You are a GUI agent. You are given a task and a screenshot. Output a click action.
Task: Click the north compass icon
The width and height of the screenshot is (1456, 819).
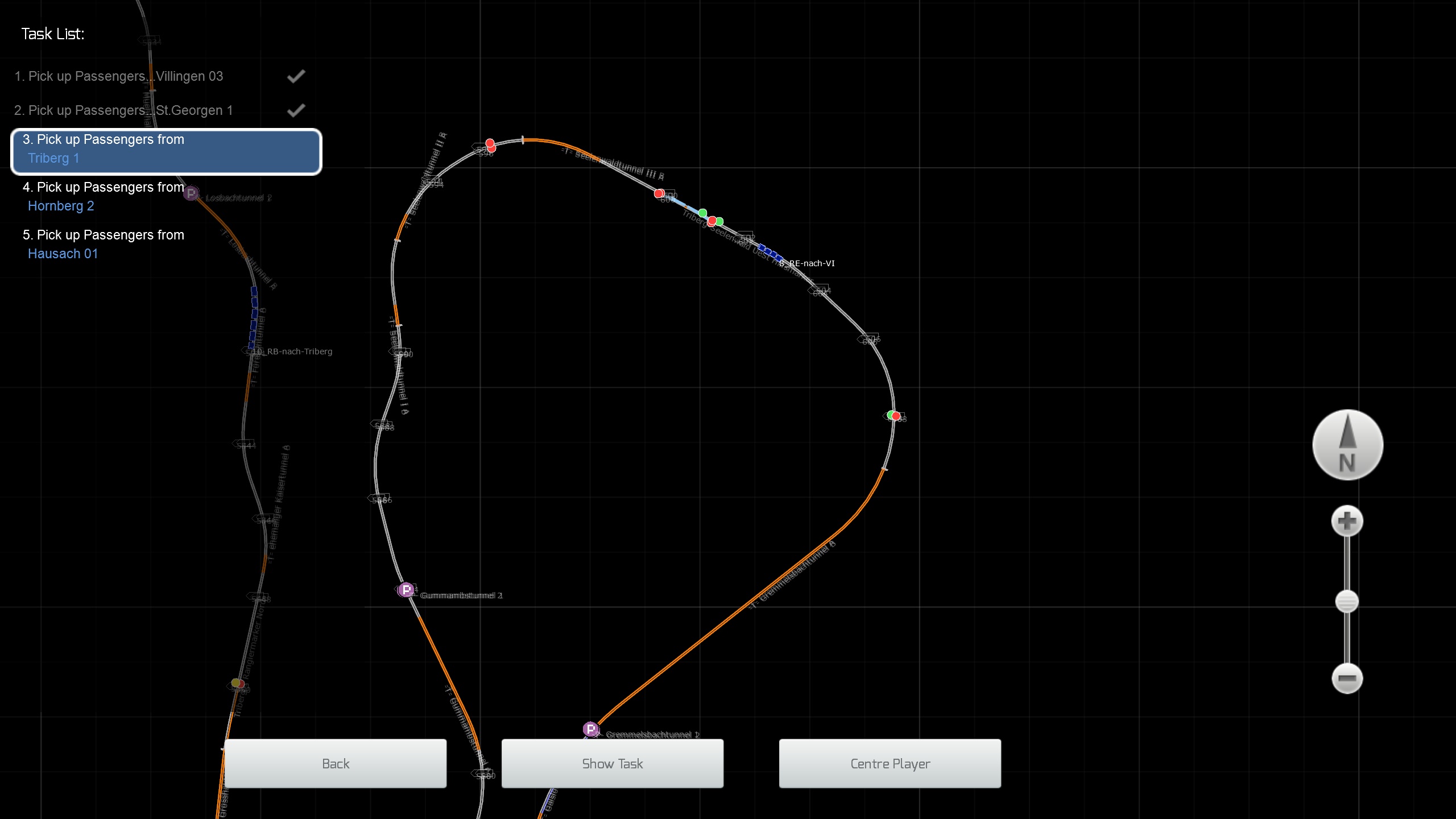1347,445
